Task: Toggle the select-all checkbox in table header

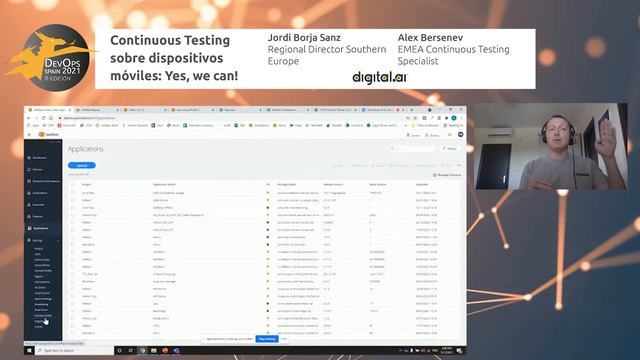Action: pos(73,184)
